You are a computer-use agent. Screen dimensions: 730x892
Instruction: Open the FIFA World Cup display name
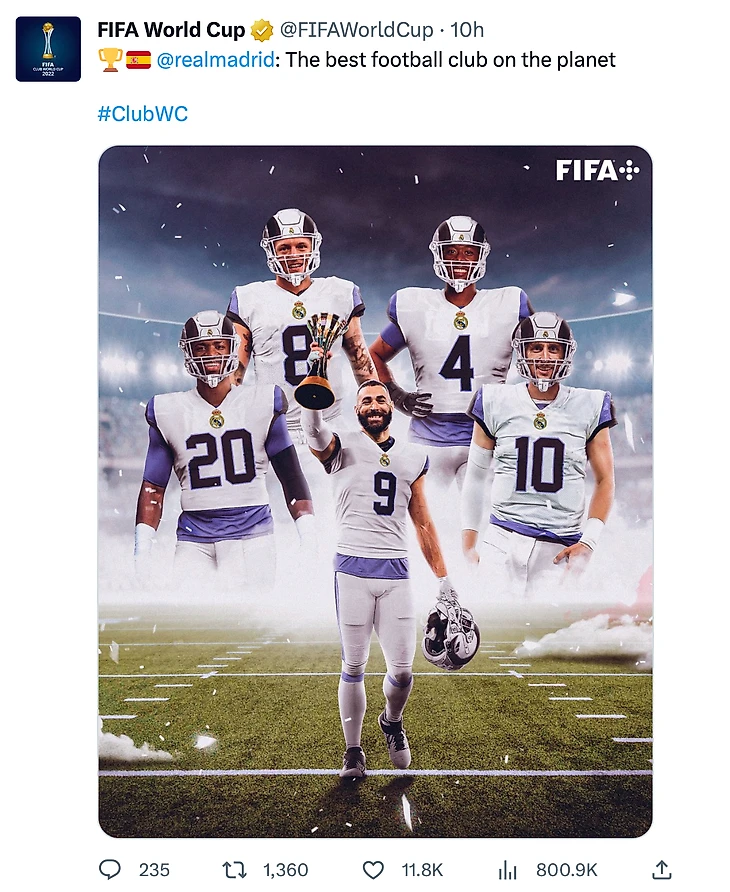171,30
